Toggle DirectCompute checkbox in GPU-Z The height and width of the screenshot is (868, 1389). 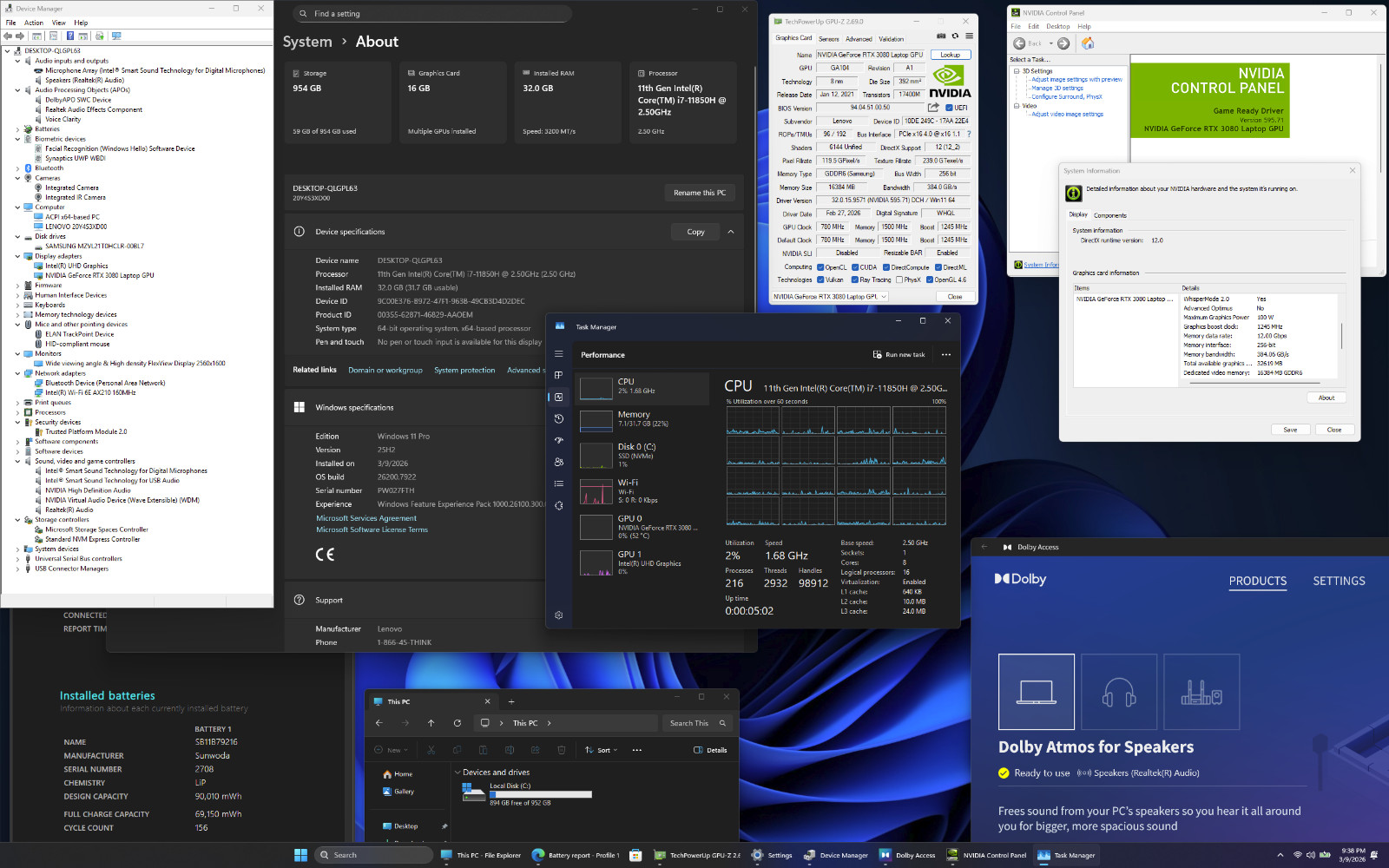(886, 267)
